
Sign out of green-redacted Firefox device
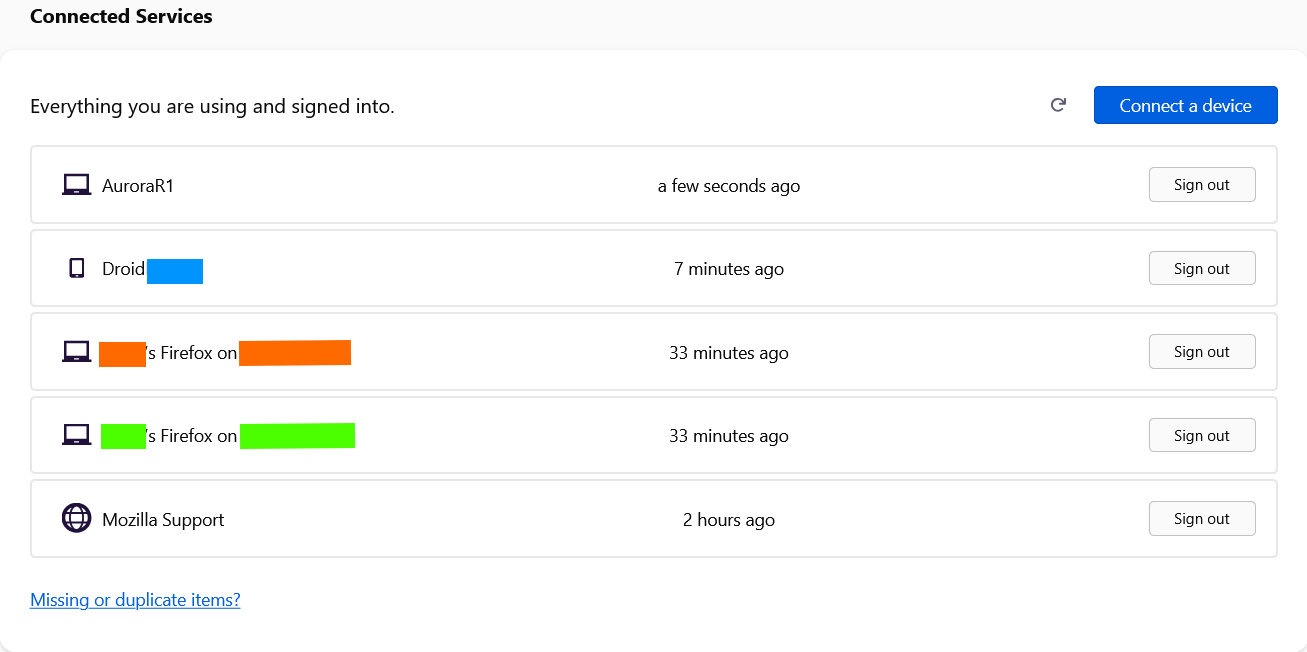coord(1202,435)
